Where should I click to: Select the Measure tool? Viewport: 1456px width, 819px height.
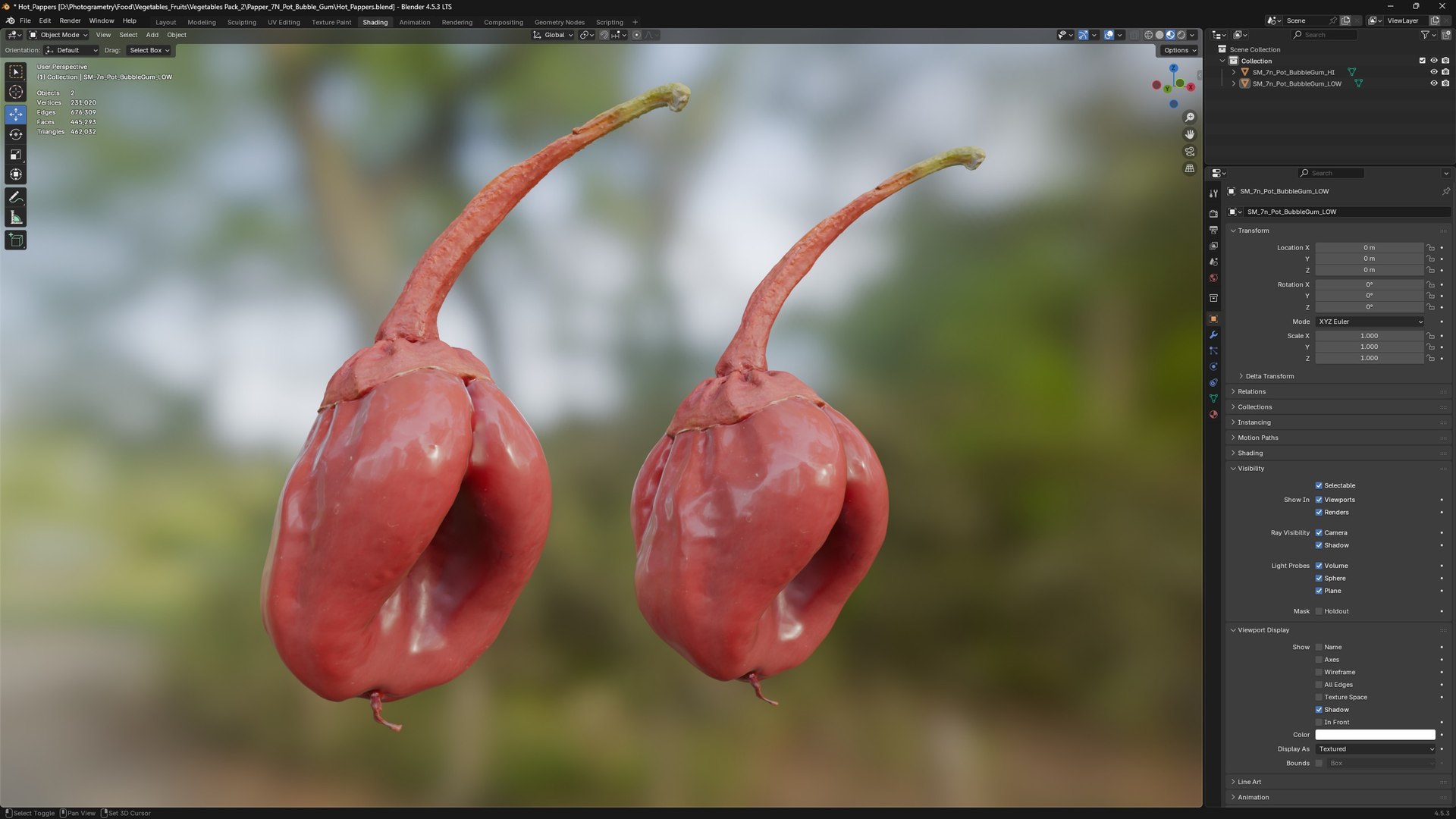click(16, 218)
